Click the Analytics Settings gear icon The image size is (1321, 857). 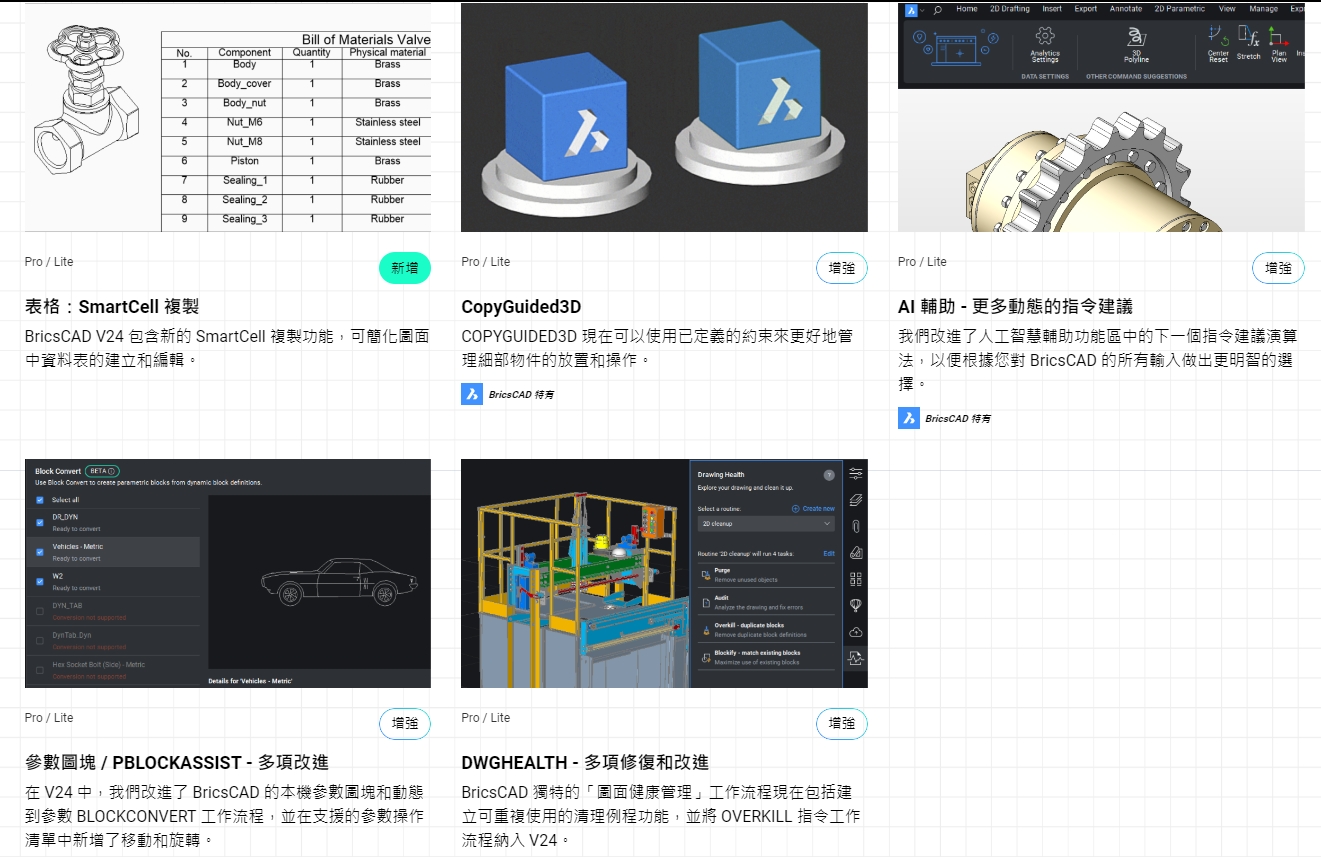1044,37
